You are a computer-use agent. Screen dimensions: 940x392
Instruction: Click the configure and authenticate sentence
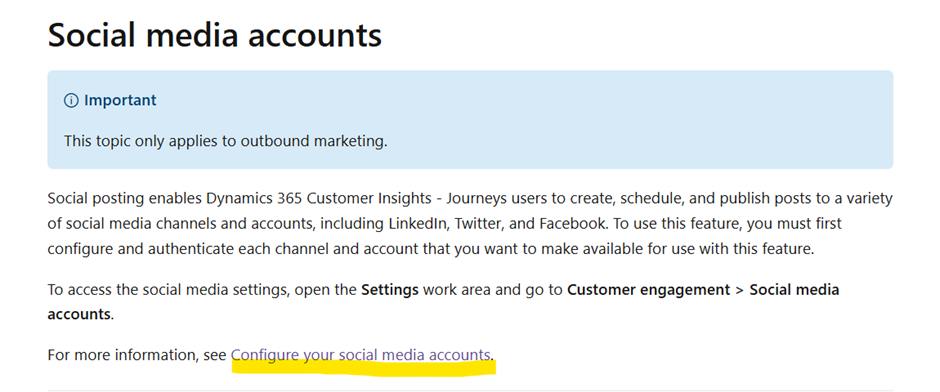coord(430,249)
